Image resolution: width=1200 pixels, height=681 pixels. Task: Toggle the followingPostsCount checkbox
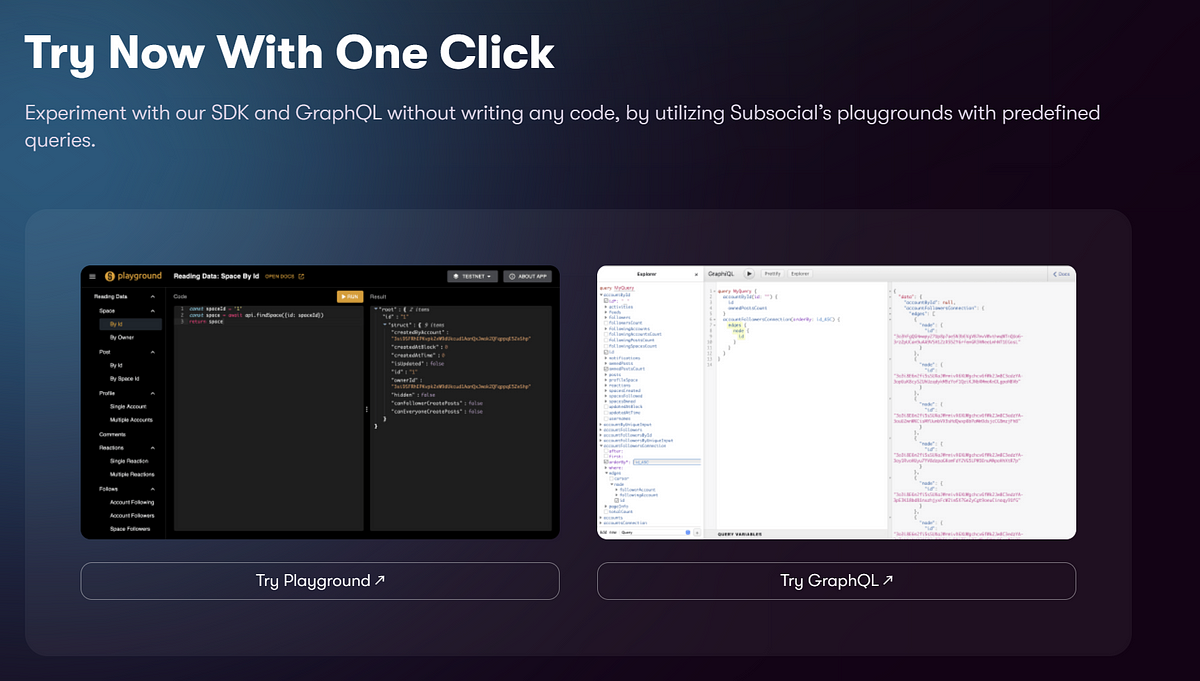[606, 340]
